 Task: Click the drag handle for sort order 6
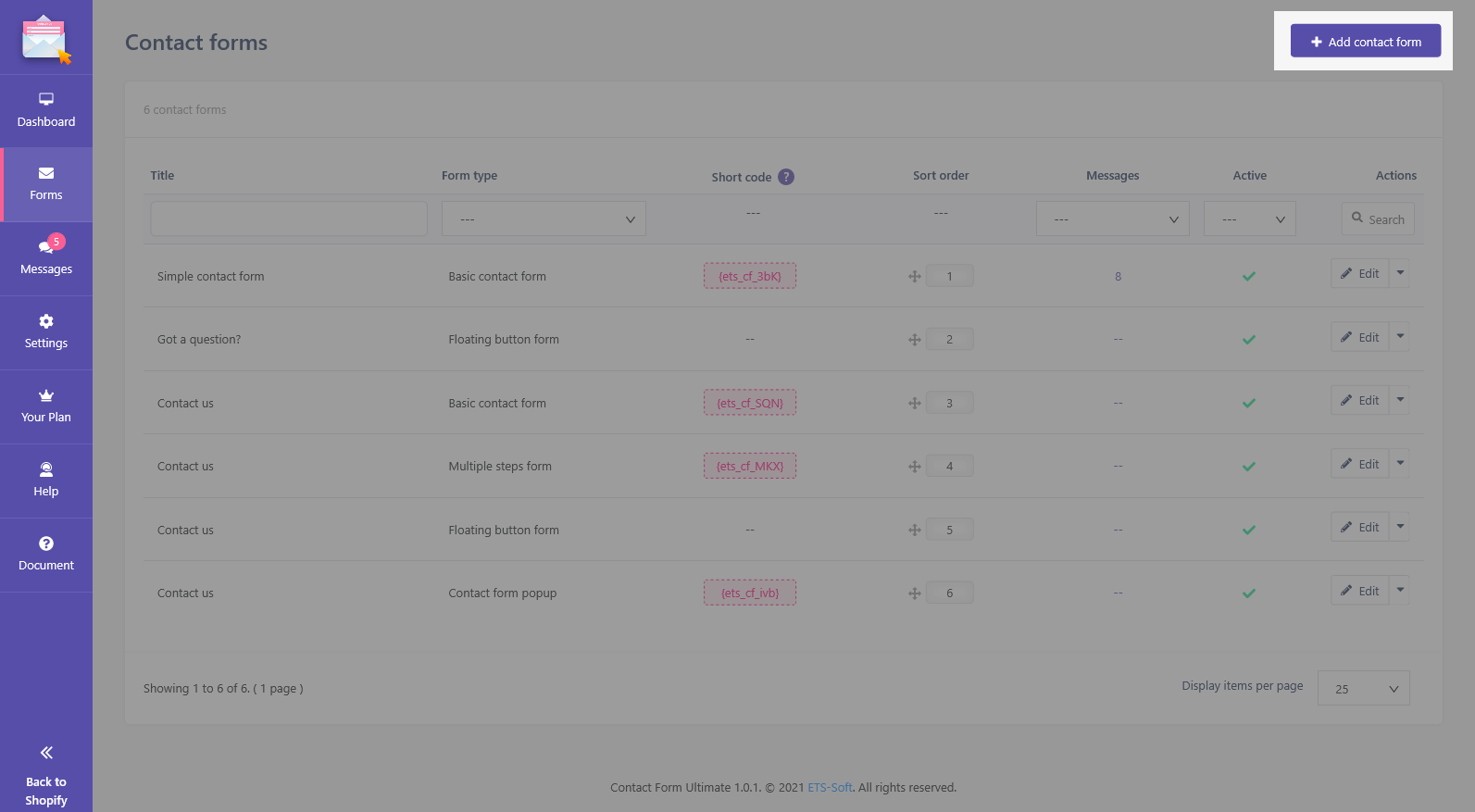click(x=915, y=593)
